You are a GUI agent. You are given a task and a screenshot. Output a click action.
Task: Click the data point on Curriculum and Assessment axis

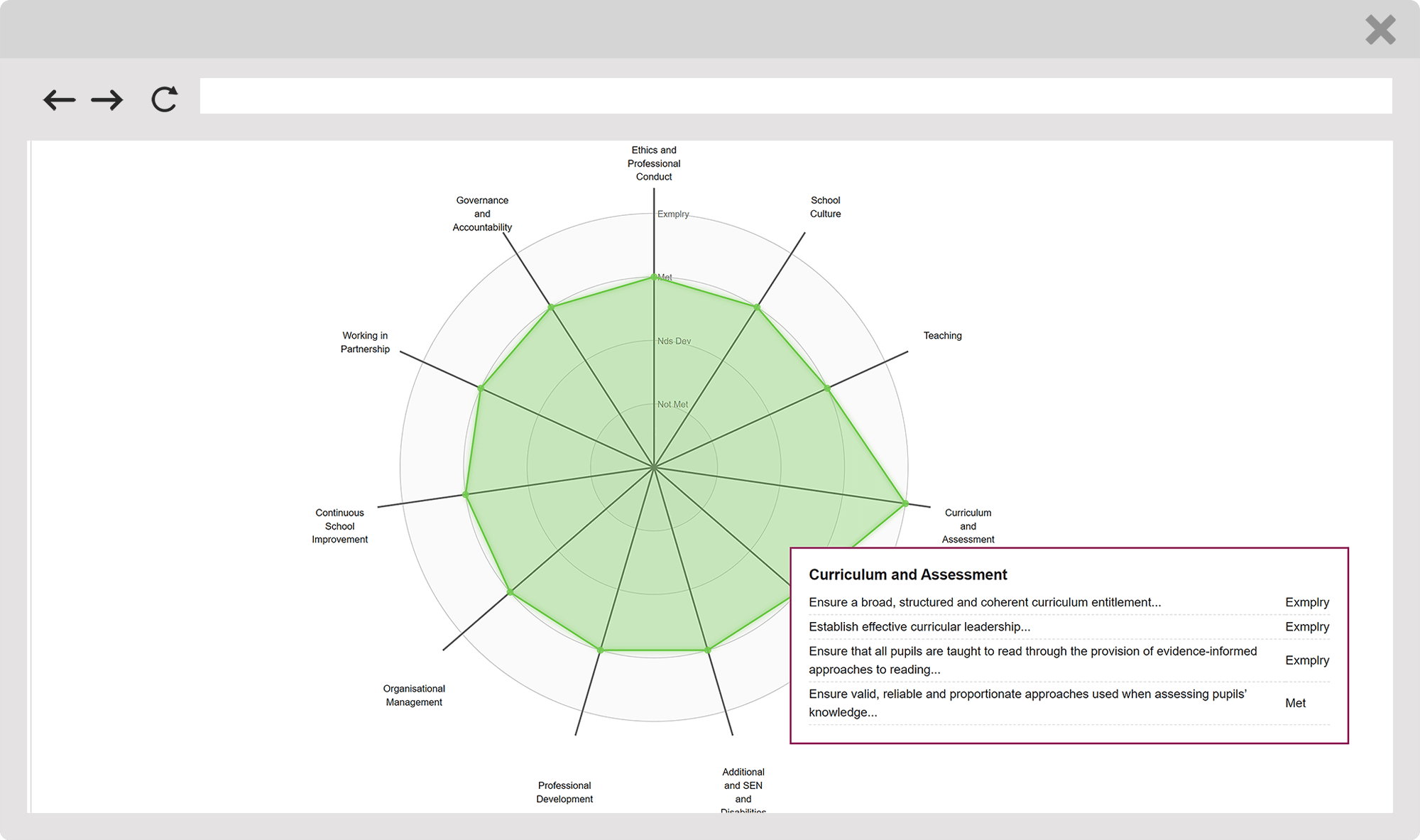[x=905, y=503]
